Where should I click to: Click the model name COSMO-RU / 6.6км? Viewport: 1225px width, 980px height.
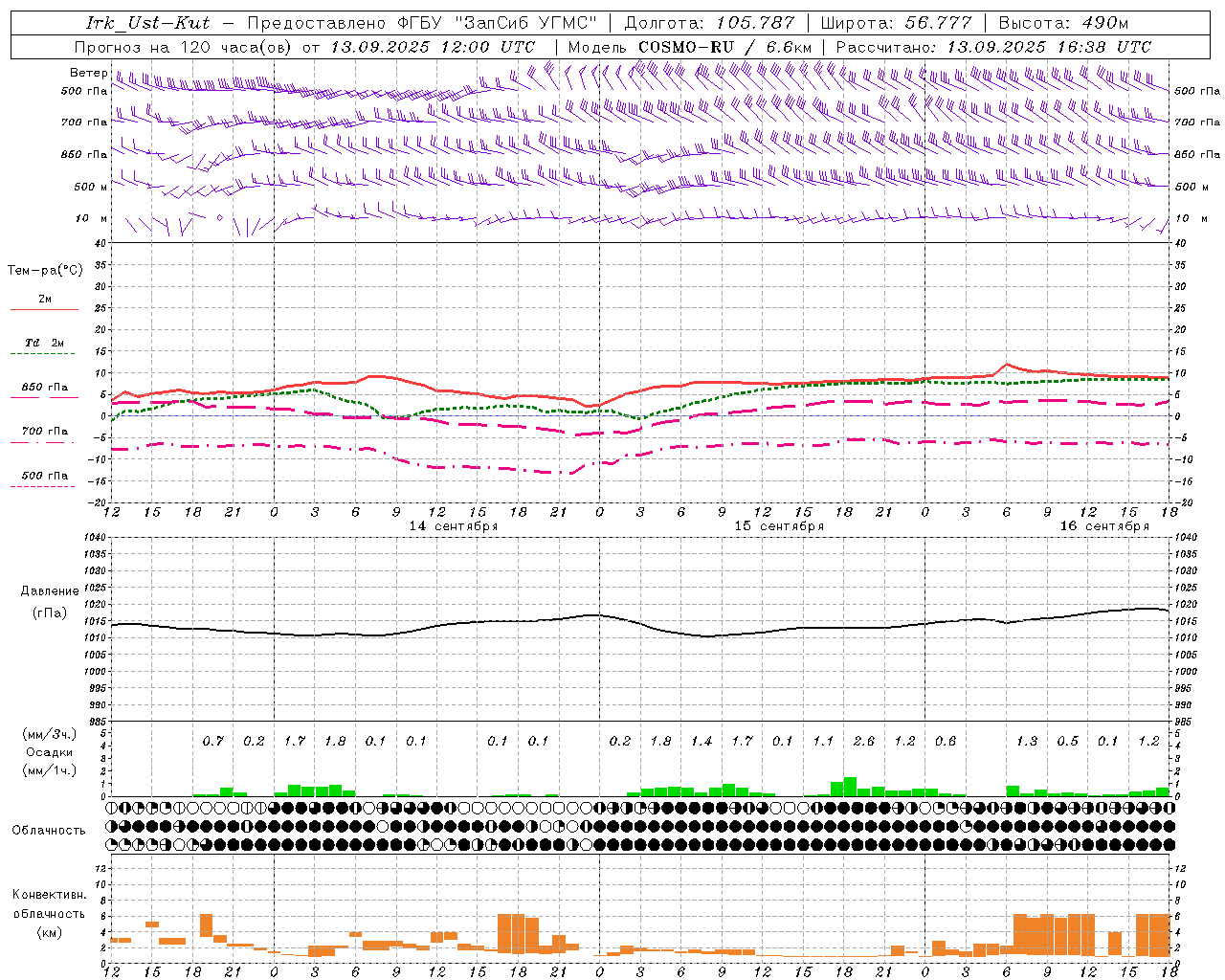725,47
